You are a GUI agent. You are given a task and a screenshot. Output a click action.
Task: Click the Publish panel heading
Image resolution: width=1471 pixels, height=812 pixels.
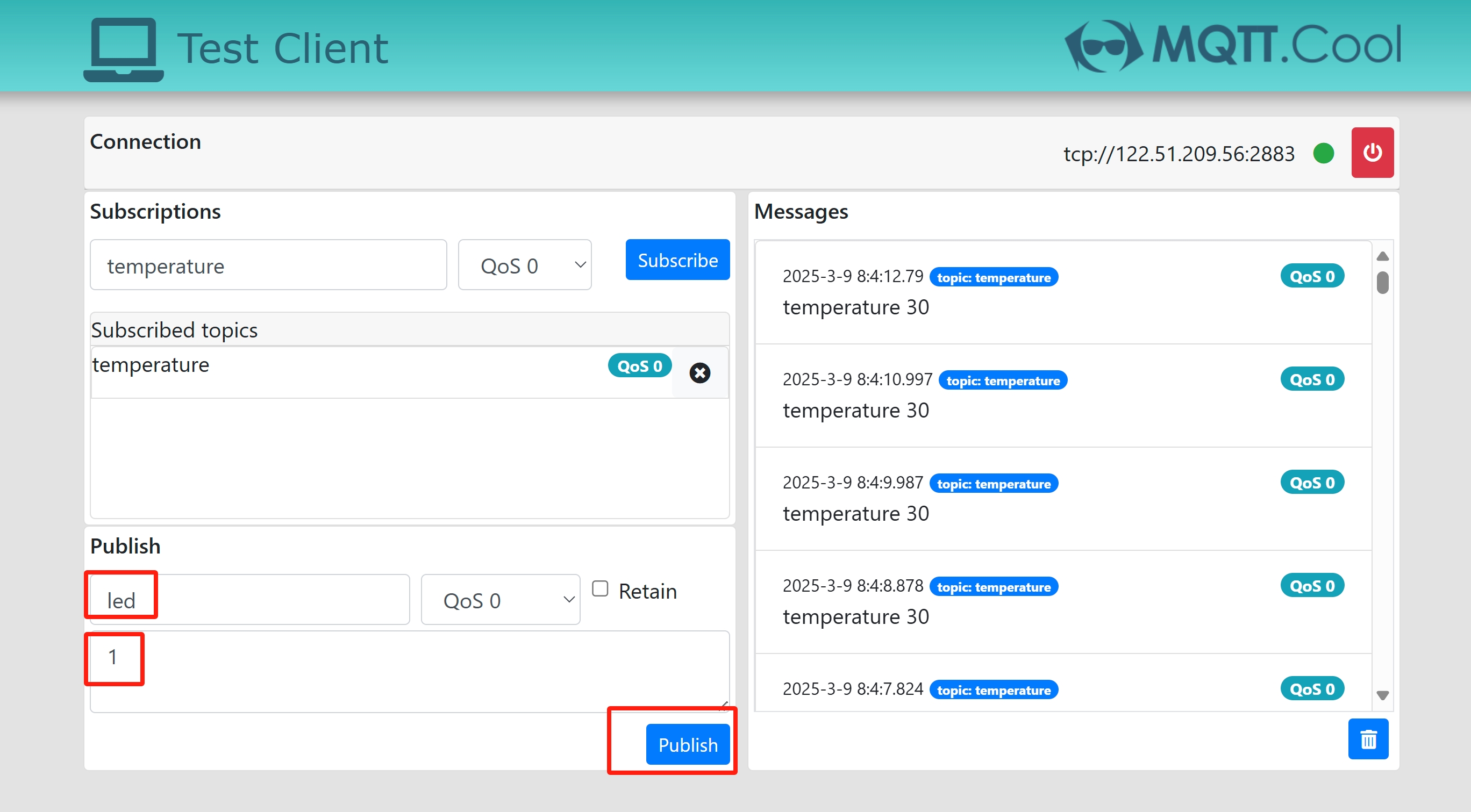pos(125,547)
